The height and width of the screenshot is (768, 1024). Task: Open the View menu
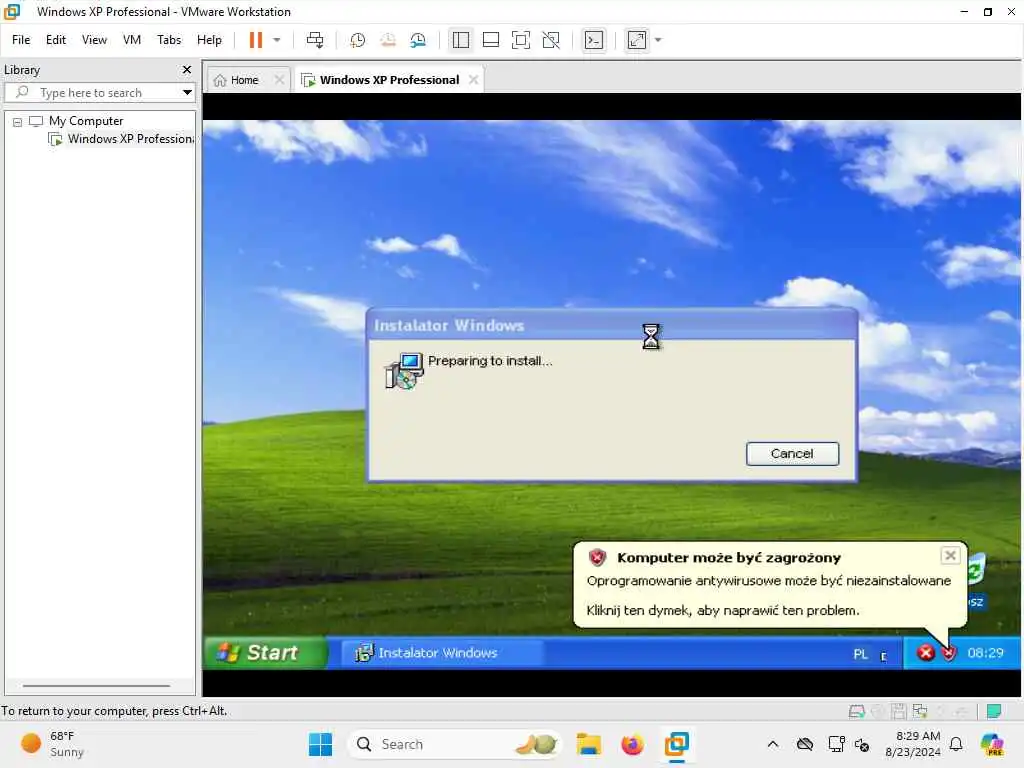click(x=94, y=40)
